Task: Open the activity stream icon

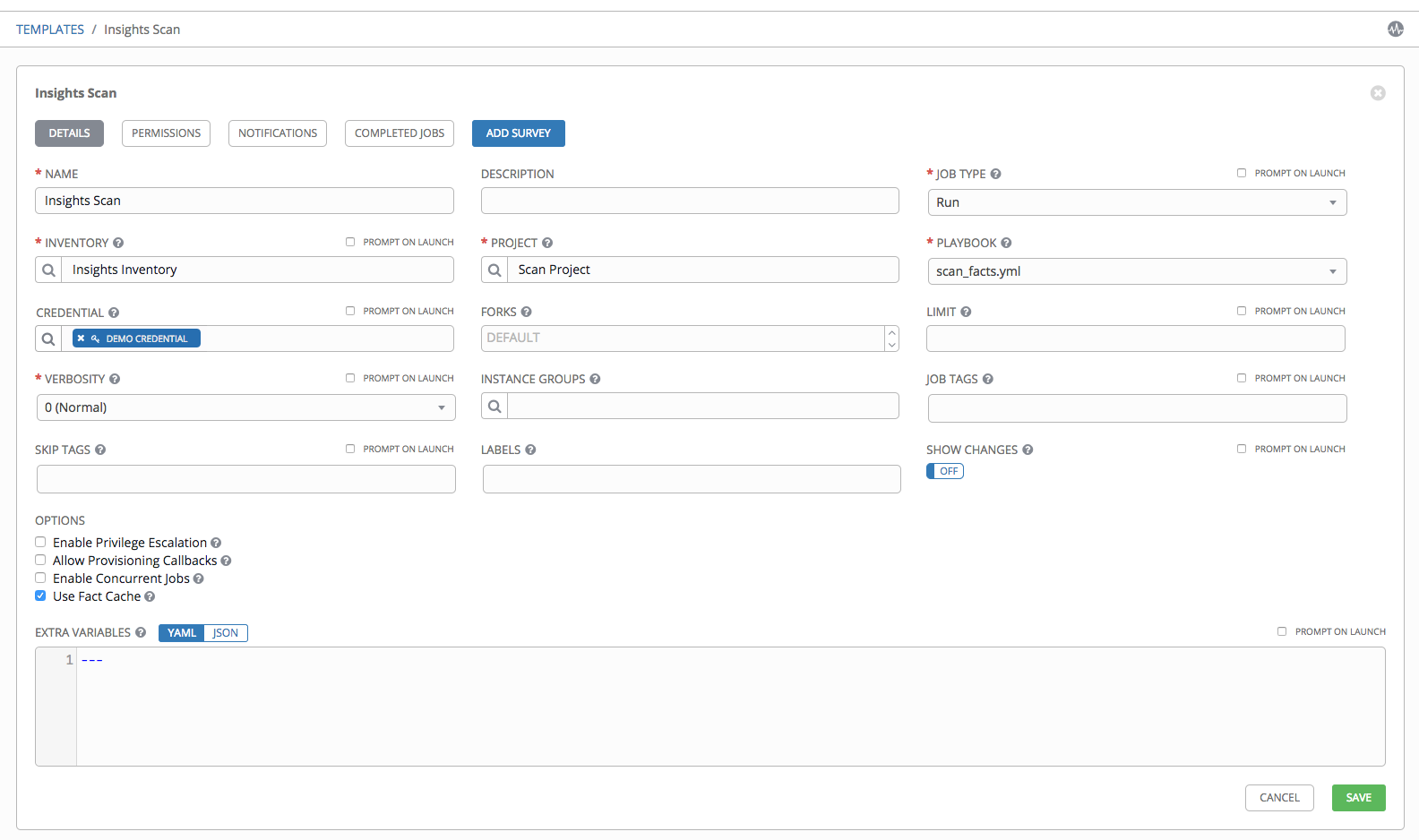Action: (1396, 29)
